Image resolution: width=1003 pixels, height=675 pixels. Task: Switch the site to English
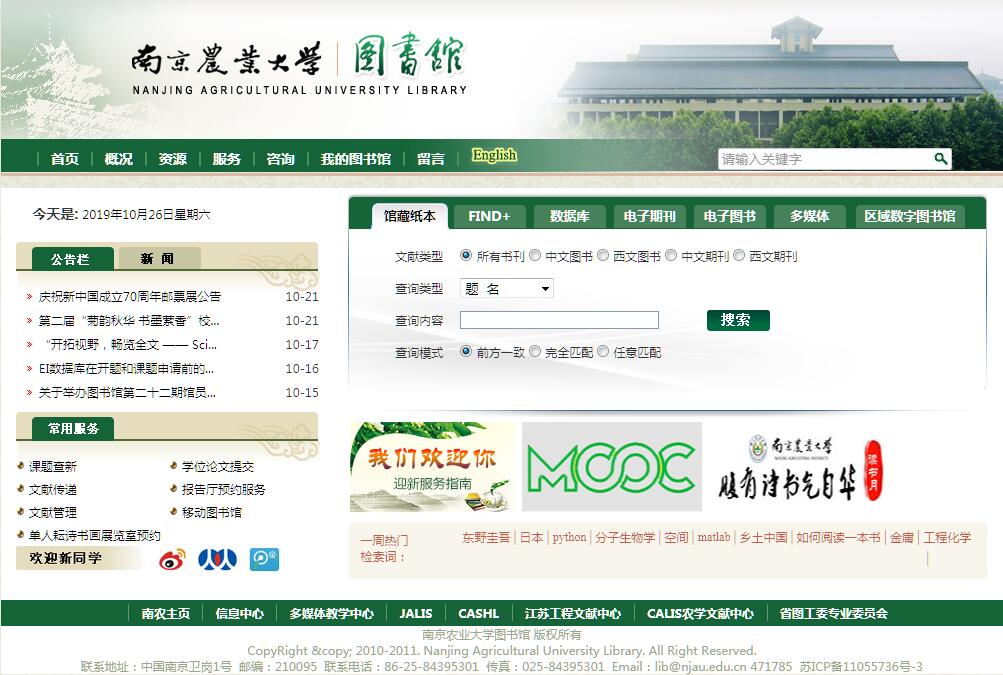(494, 155)
